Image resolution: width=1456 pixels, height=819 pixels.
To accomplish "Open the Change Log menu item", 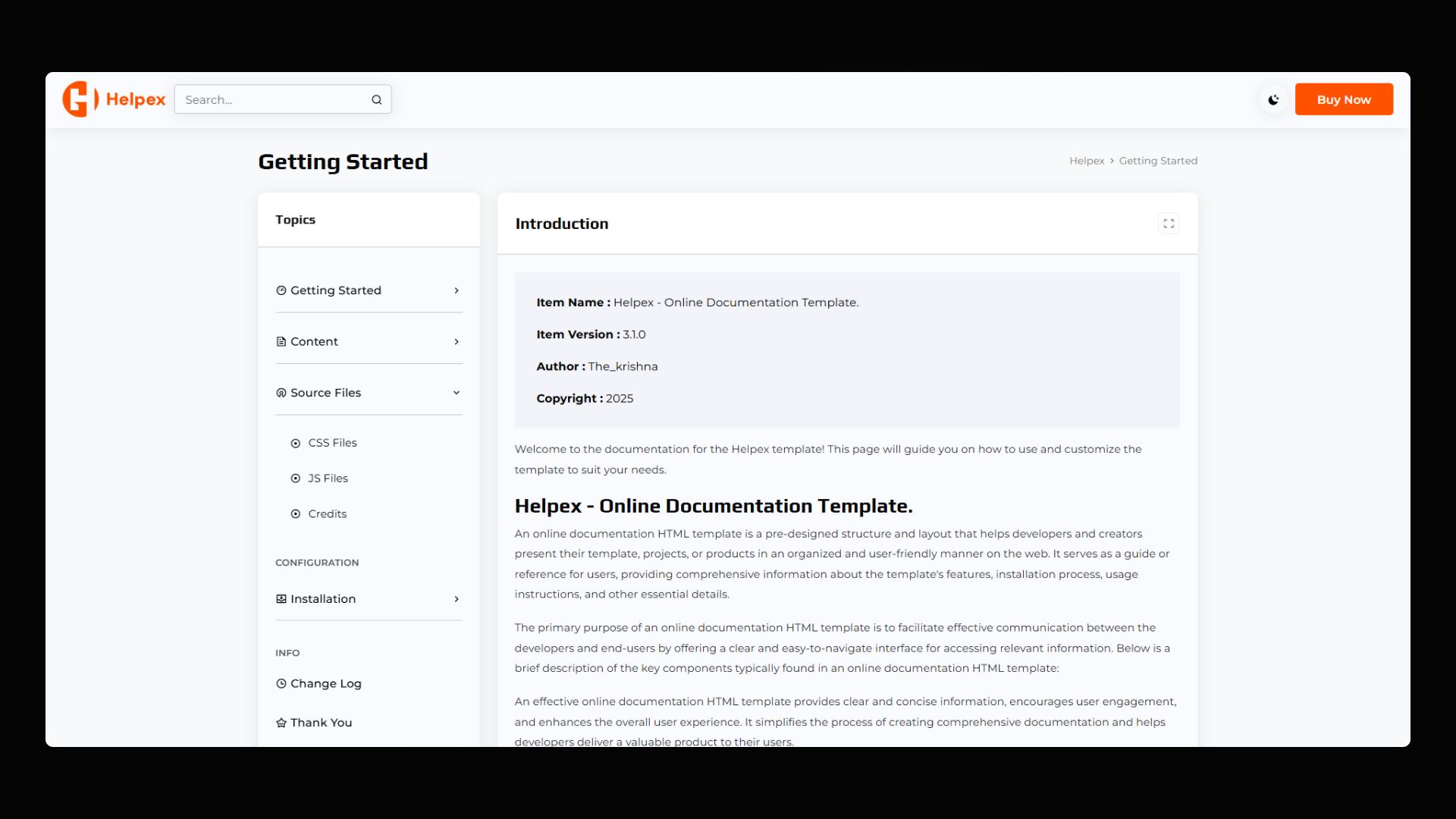I will point(325,684).
